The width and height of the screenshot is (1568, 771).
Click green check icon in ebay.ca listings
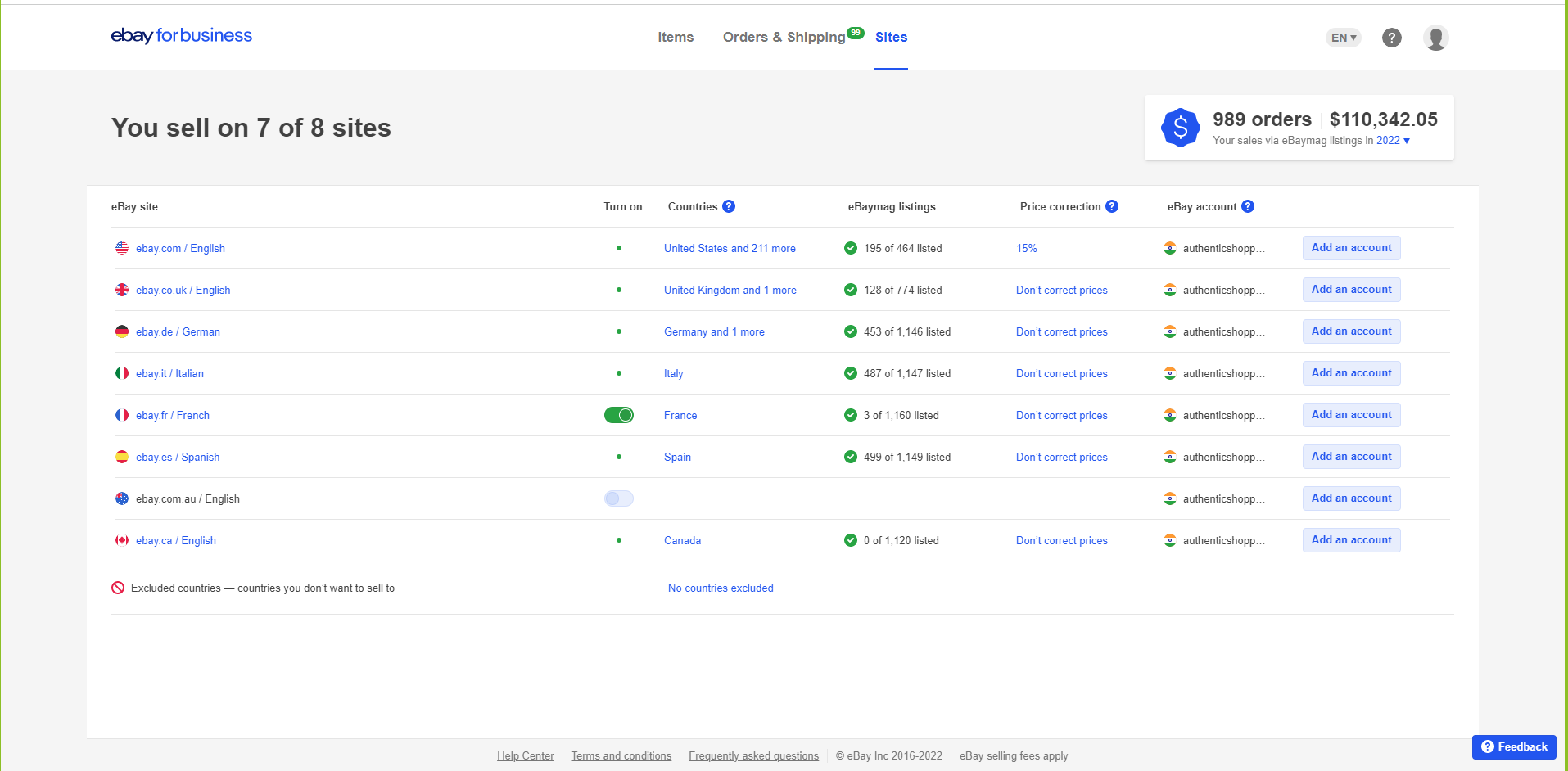coord(851,540)
